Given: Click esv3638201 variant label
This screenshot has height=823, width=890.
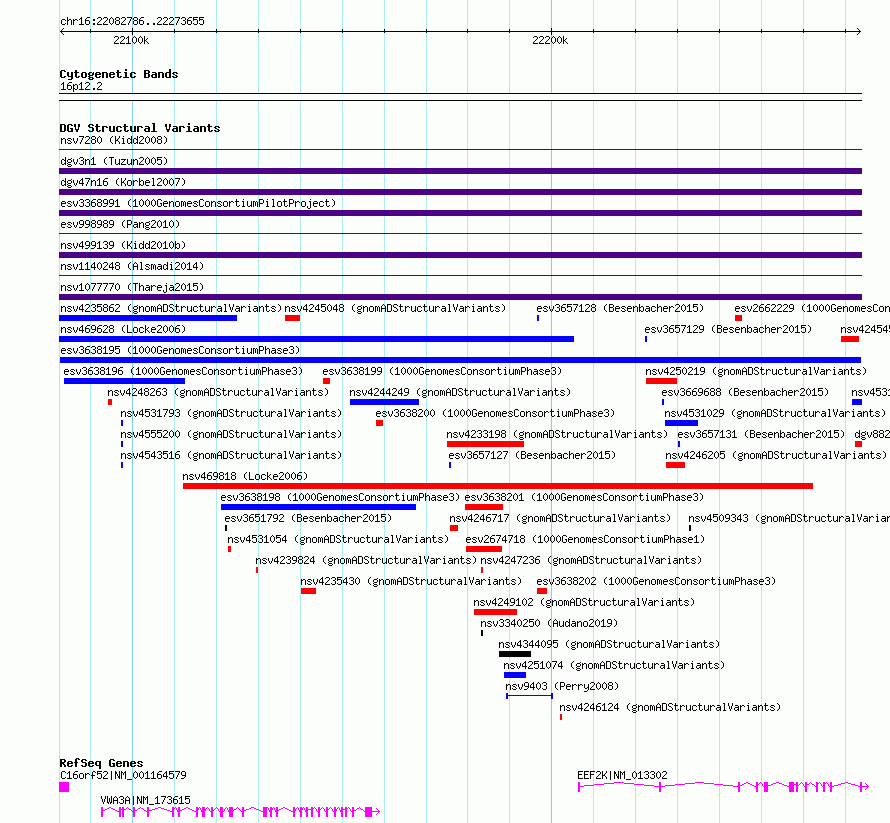Looking at the screenshot, I should pos(584,497).
